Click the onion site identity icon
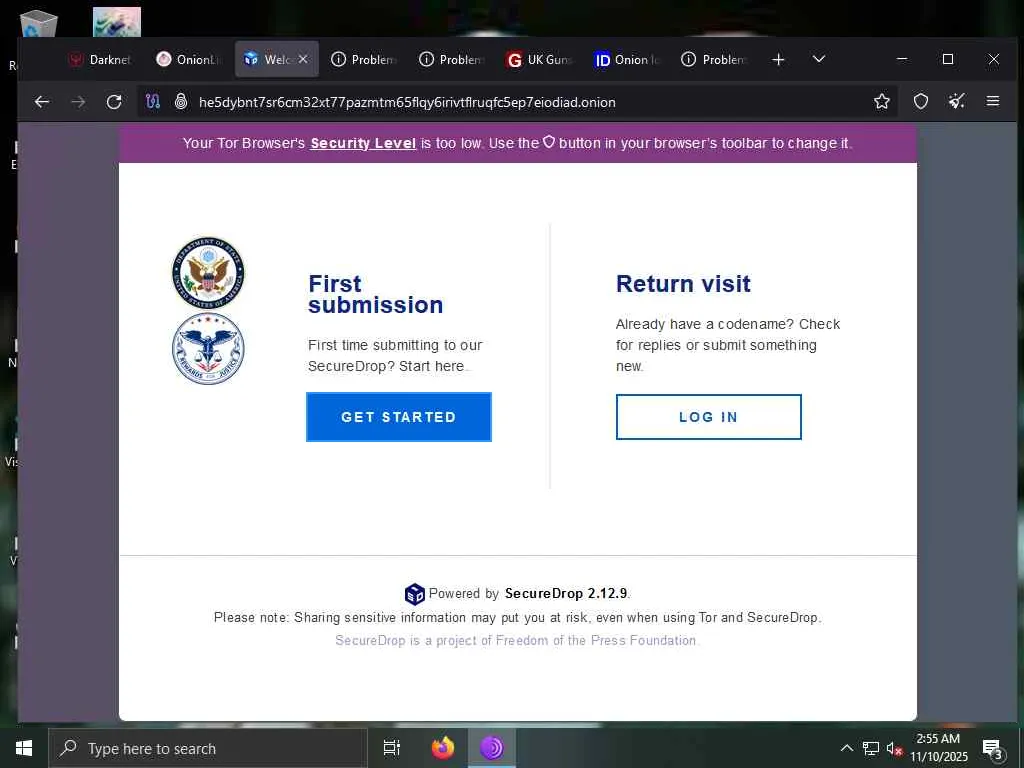Image resolution: width=1024 pixels, height=768 pixels. tap(181, 102)
